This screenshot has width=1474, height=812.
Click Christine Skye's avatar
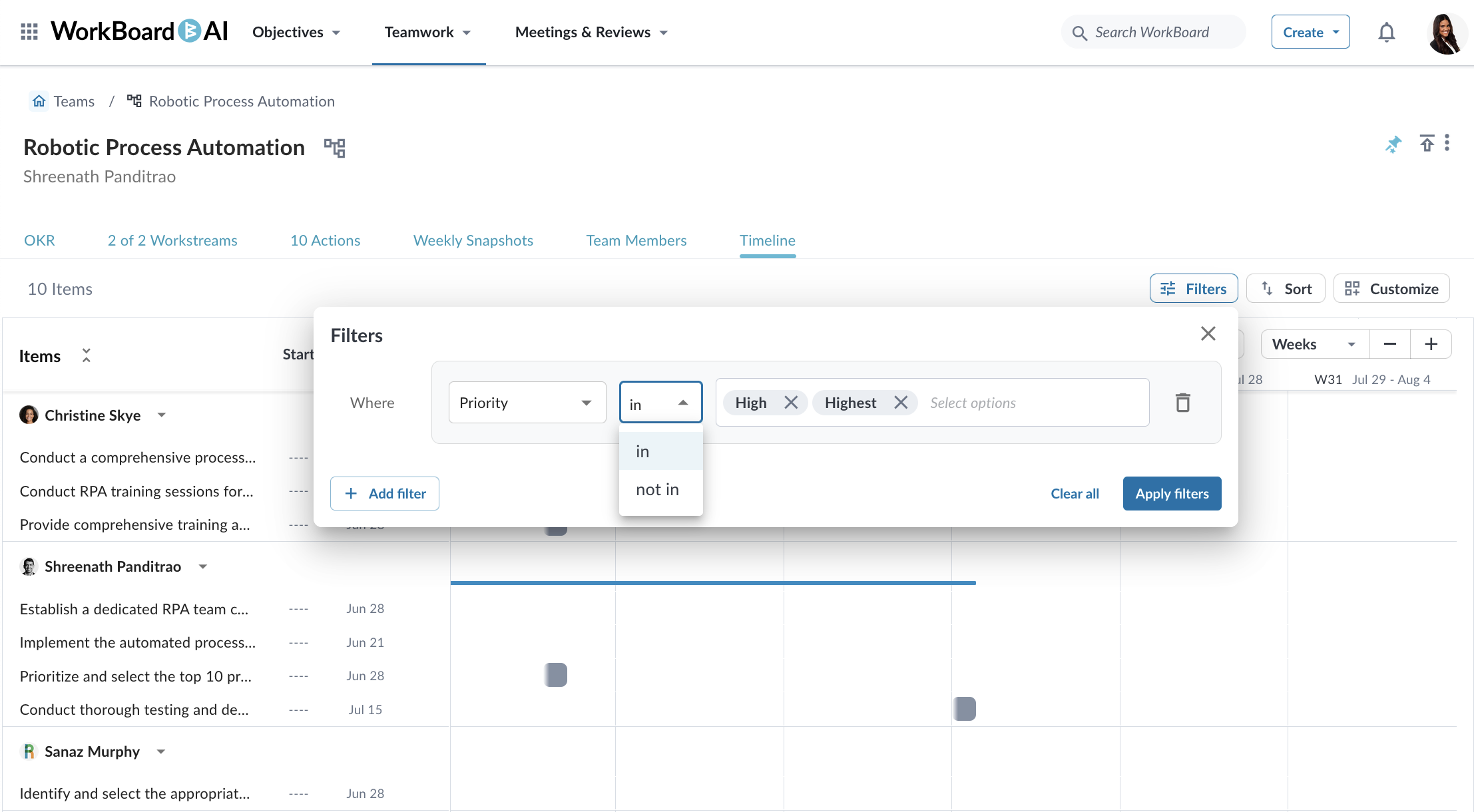point(29,415)
